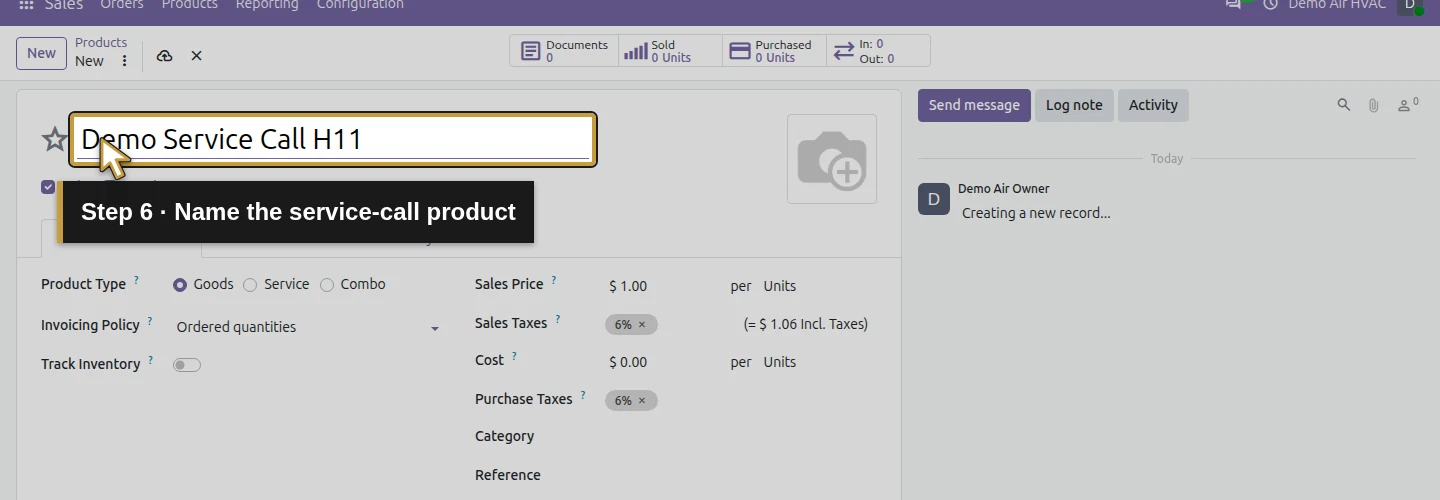
Task: Select the Goods product type
Action: click(x=180, y=285)
